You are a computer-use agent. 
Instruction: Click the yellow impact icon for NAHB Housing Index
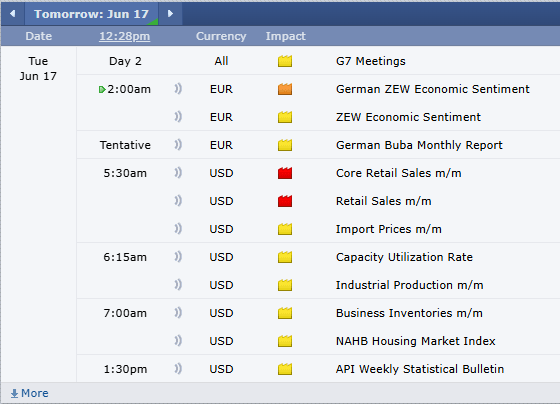[x=285, y=341]
